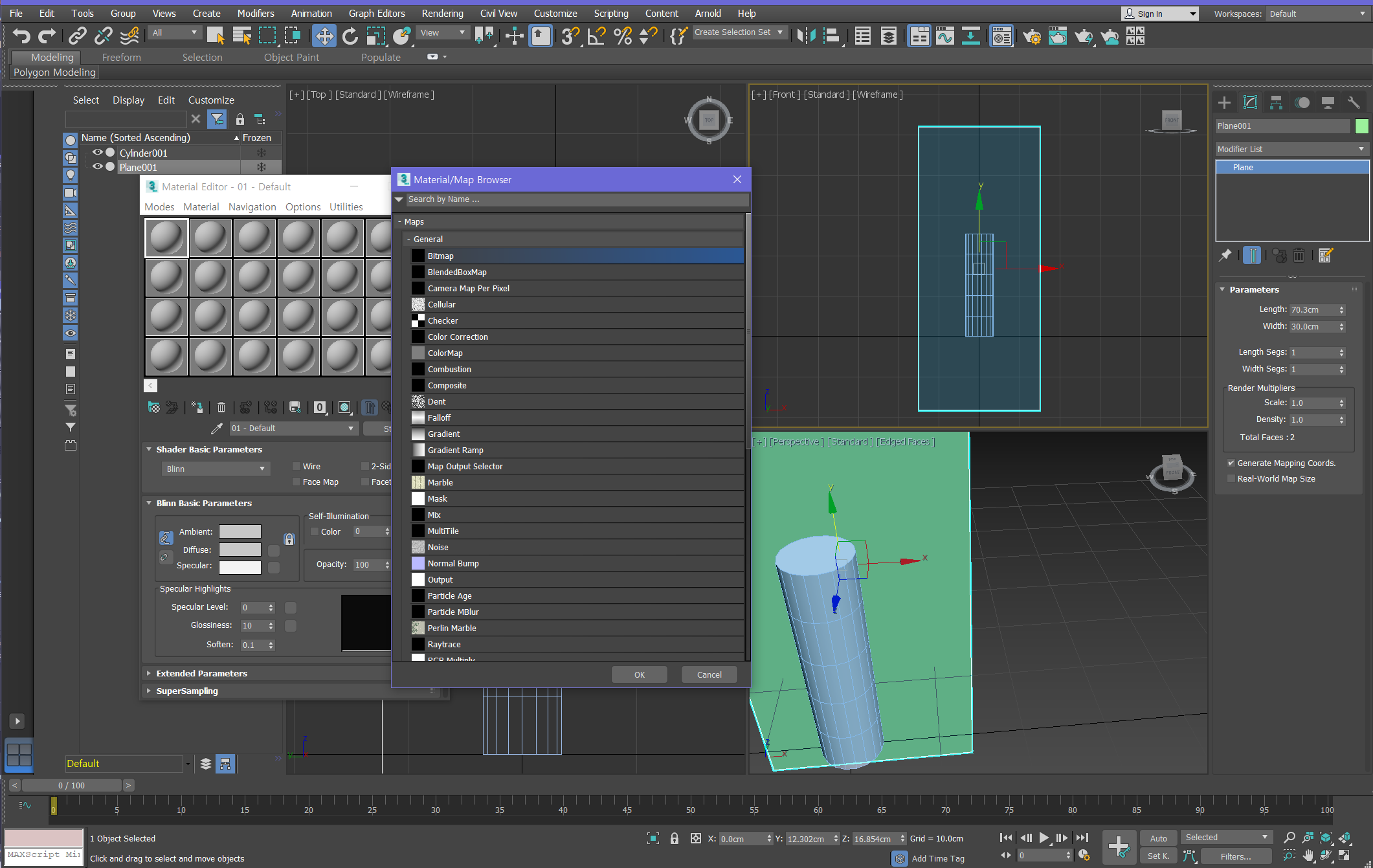The image size is (1373, 868).
Task: Toggle the Angle Snap tool
Action: click(596, 36)
